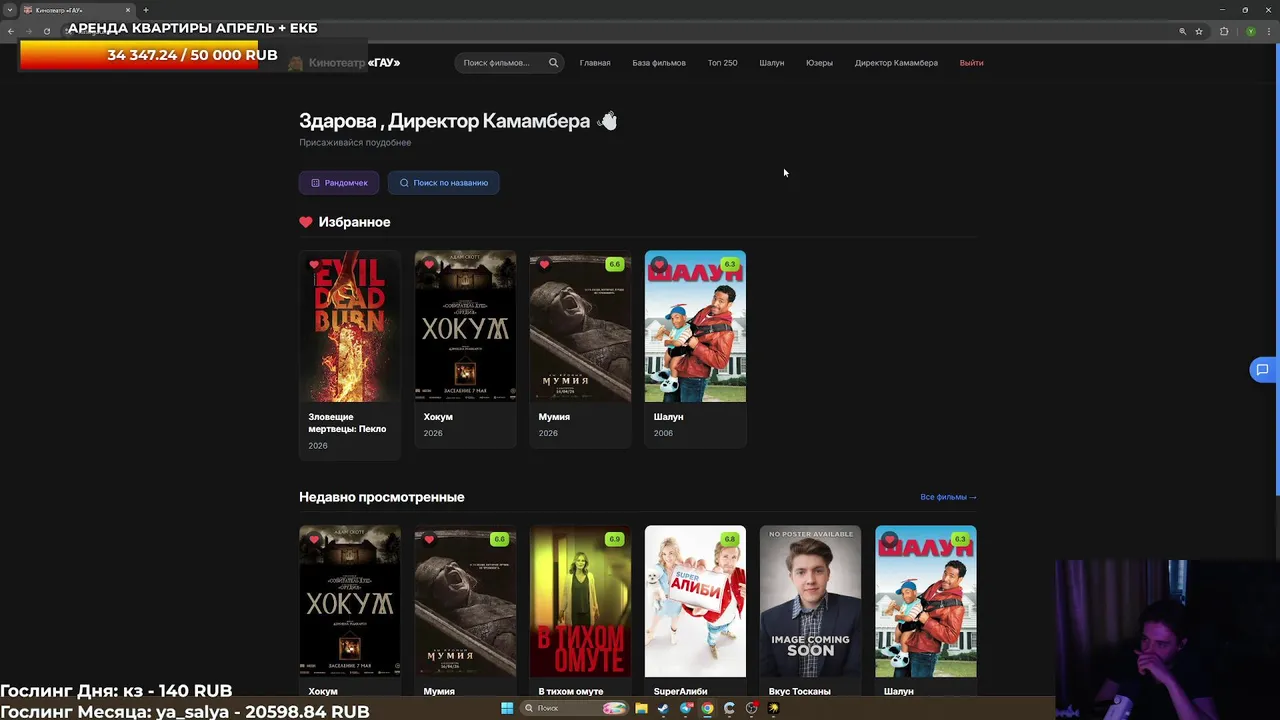Click the 6.9 rating badge on В тихом омуте
Screen dimensions: 1280x720
pyautogui.click(x=614, y=539)
